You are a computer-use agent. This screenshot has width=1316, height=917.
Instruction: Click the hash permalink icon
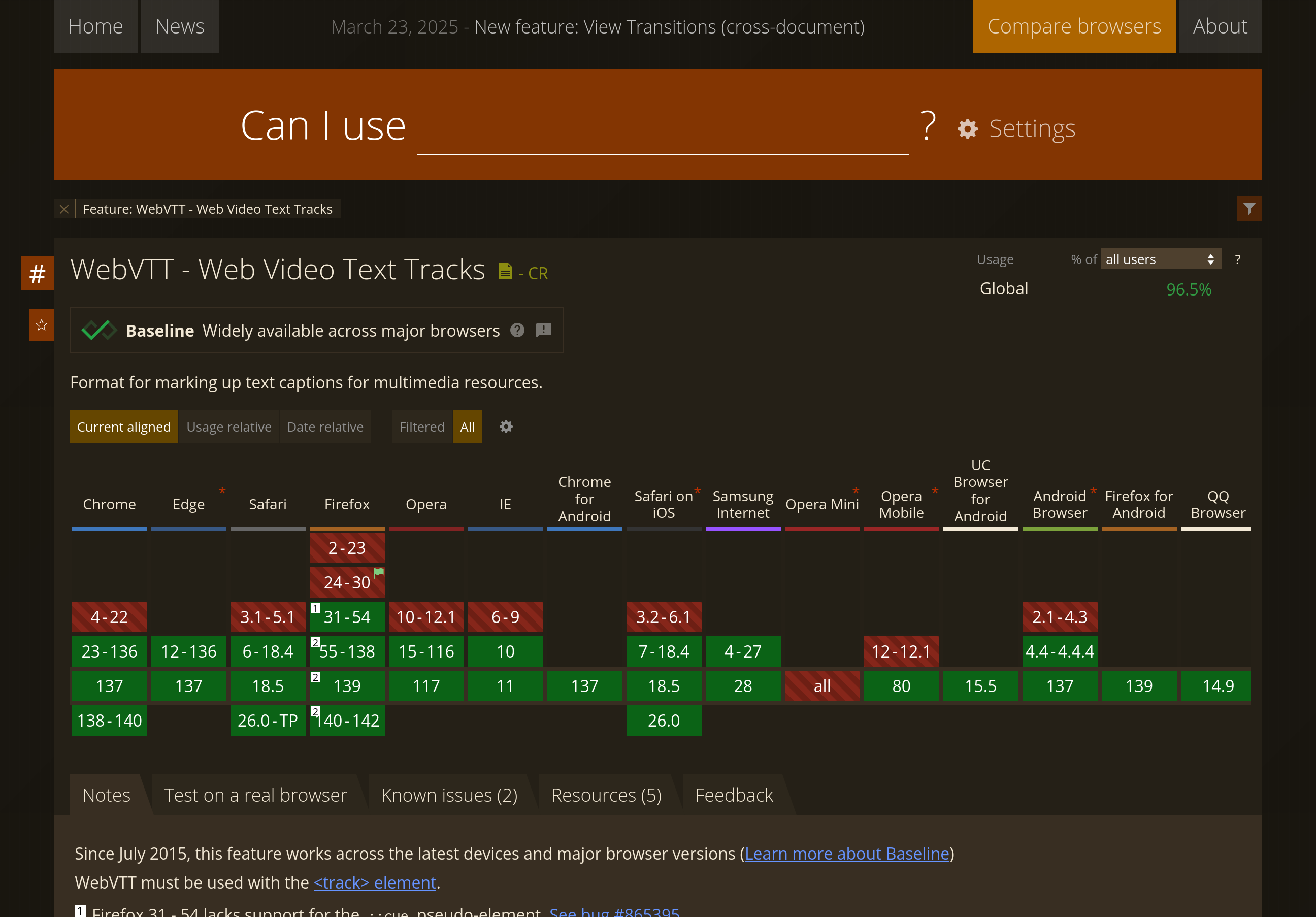click(37, 273)
